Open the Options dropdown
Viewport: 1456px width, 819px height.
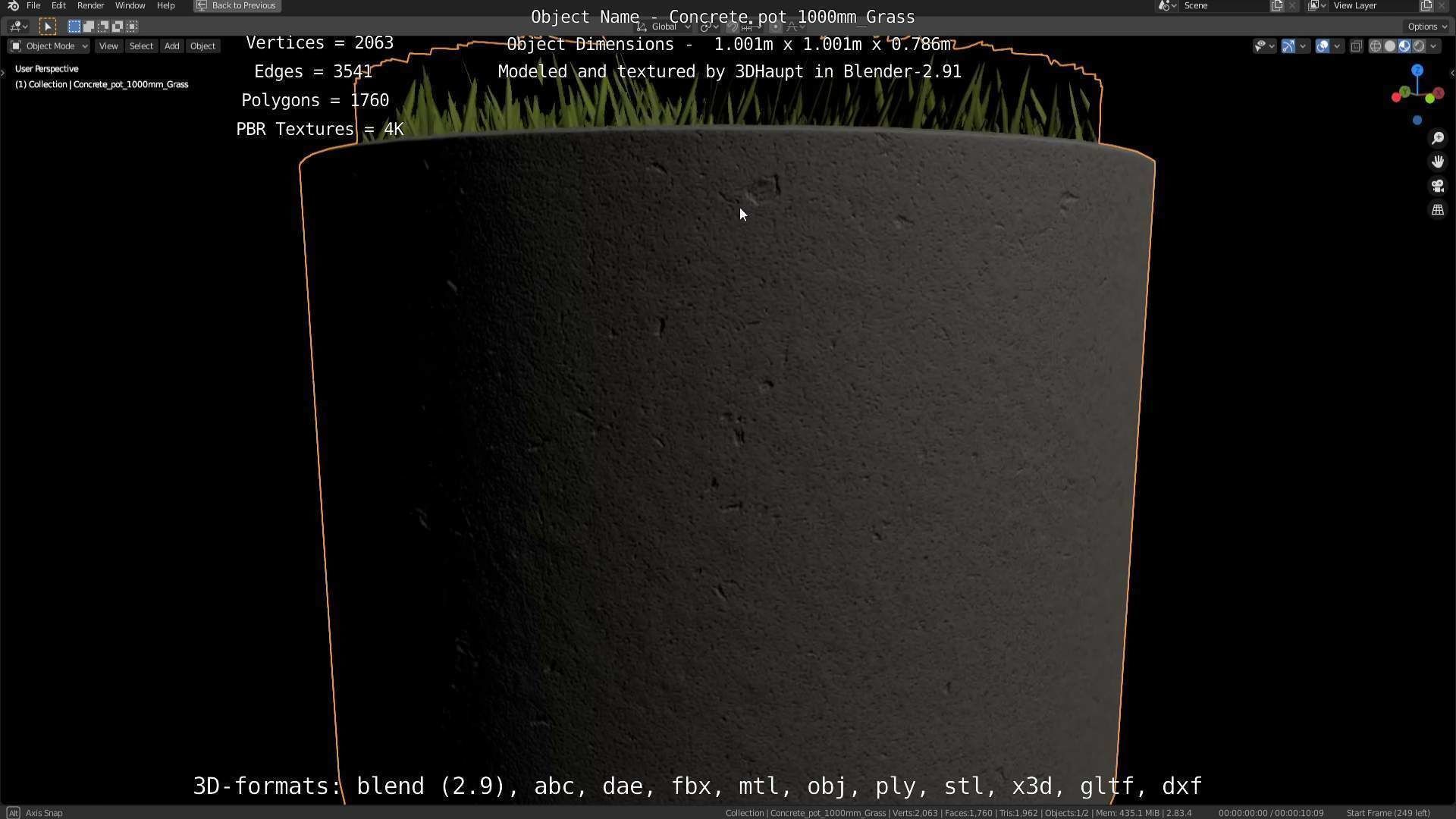(1427, 27)
